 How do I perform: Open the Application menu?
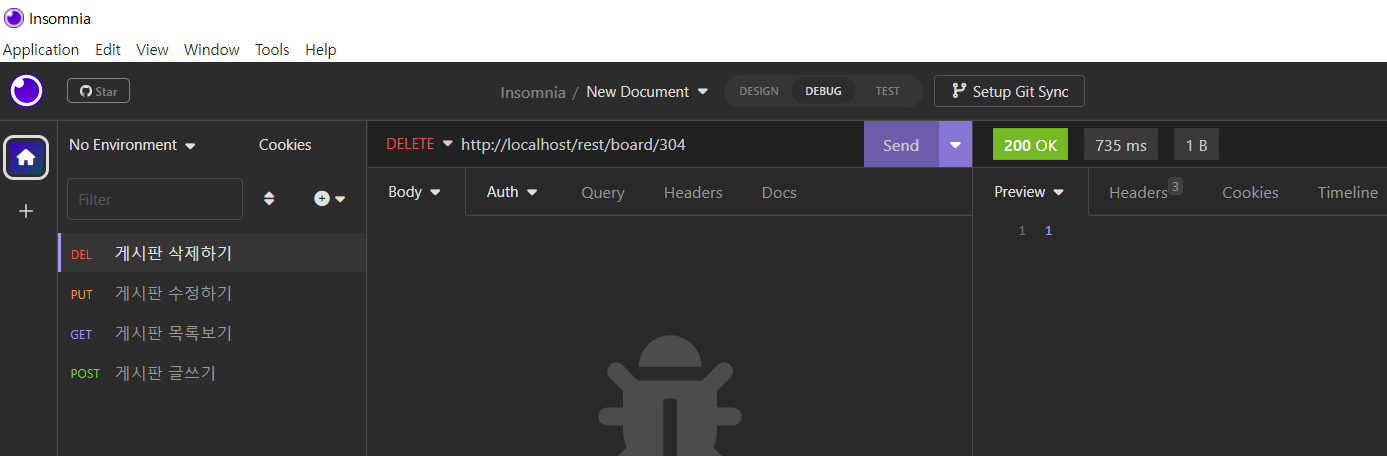[41, 49]
